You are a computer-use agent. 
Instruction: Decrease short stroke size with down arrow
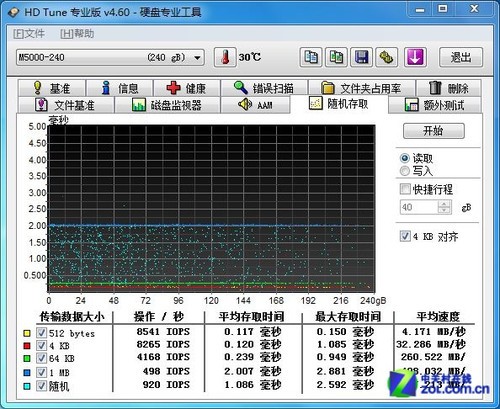coord(444,210)
